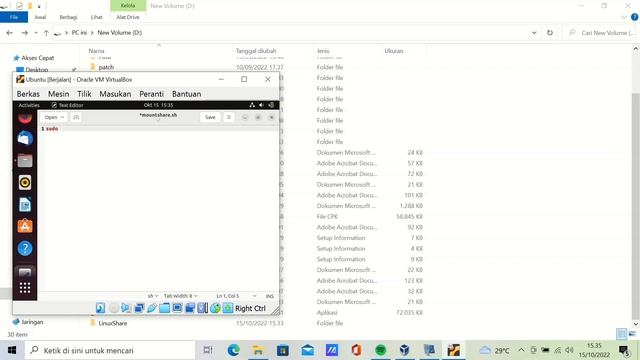Open recent locations dropdown arrow in Explorer
The width and height of the screenshot is (640, 360).
(36, 33)
